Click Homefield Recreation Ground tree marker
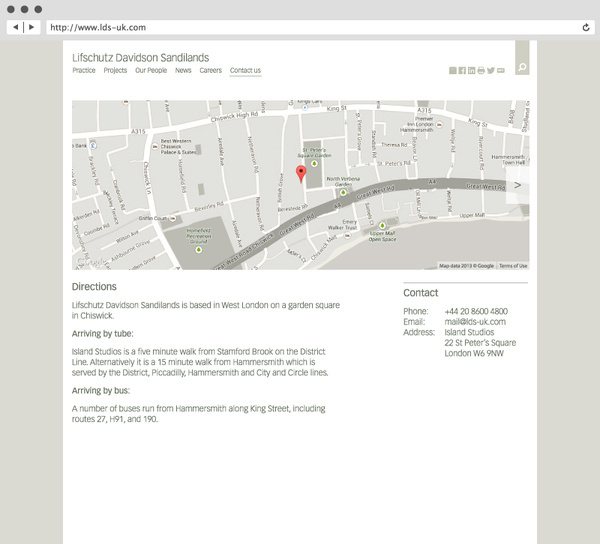This screenshot has width=600, height=544. pyautogui.click(x=199, y=250)
